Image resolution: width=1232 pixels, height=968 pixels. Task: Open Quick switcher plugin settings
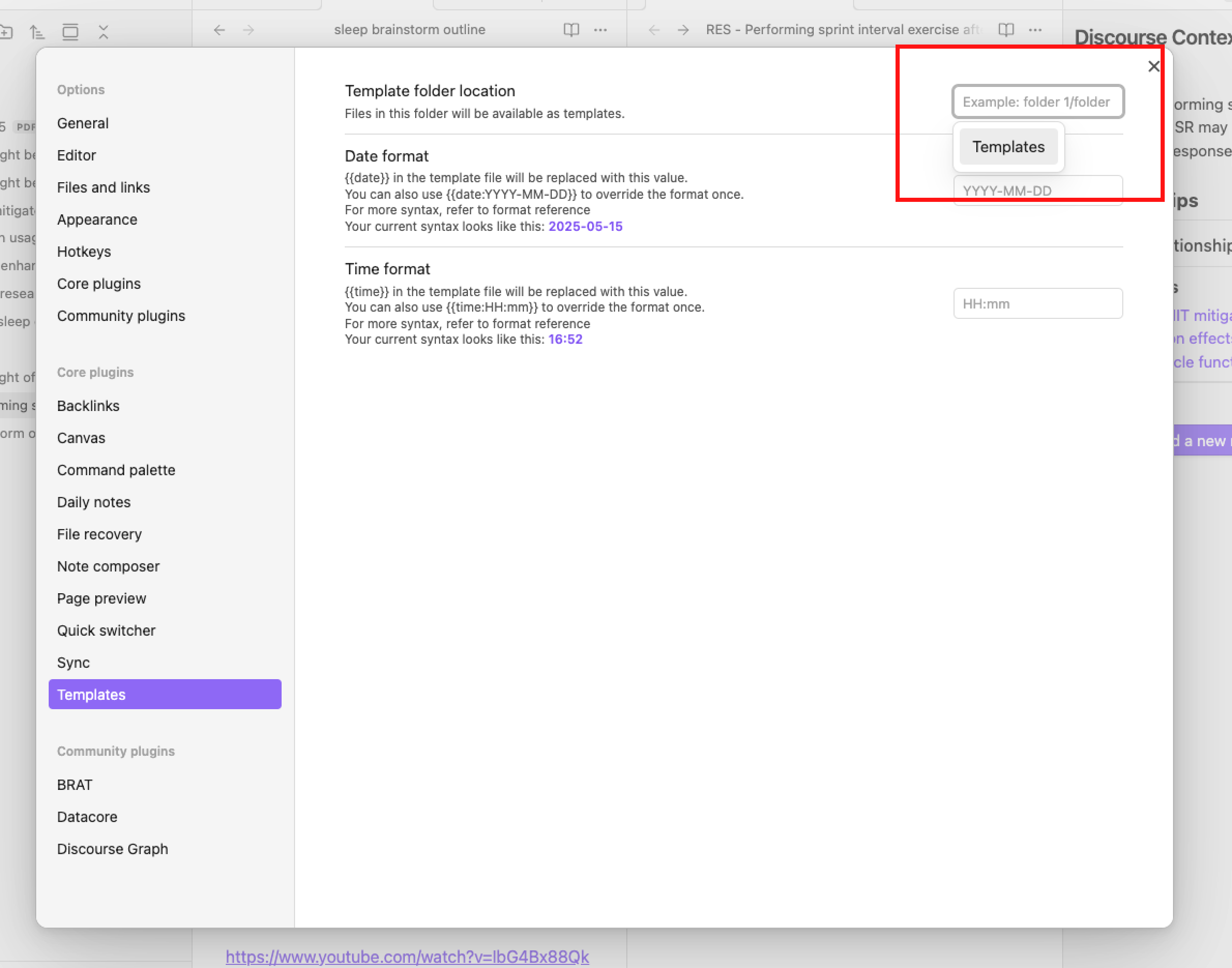(x=106, y=631)
